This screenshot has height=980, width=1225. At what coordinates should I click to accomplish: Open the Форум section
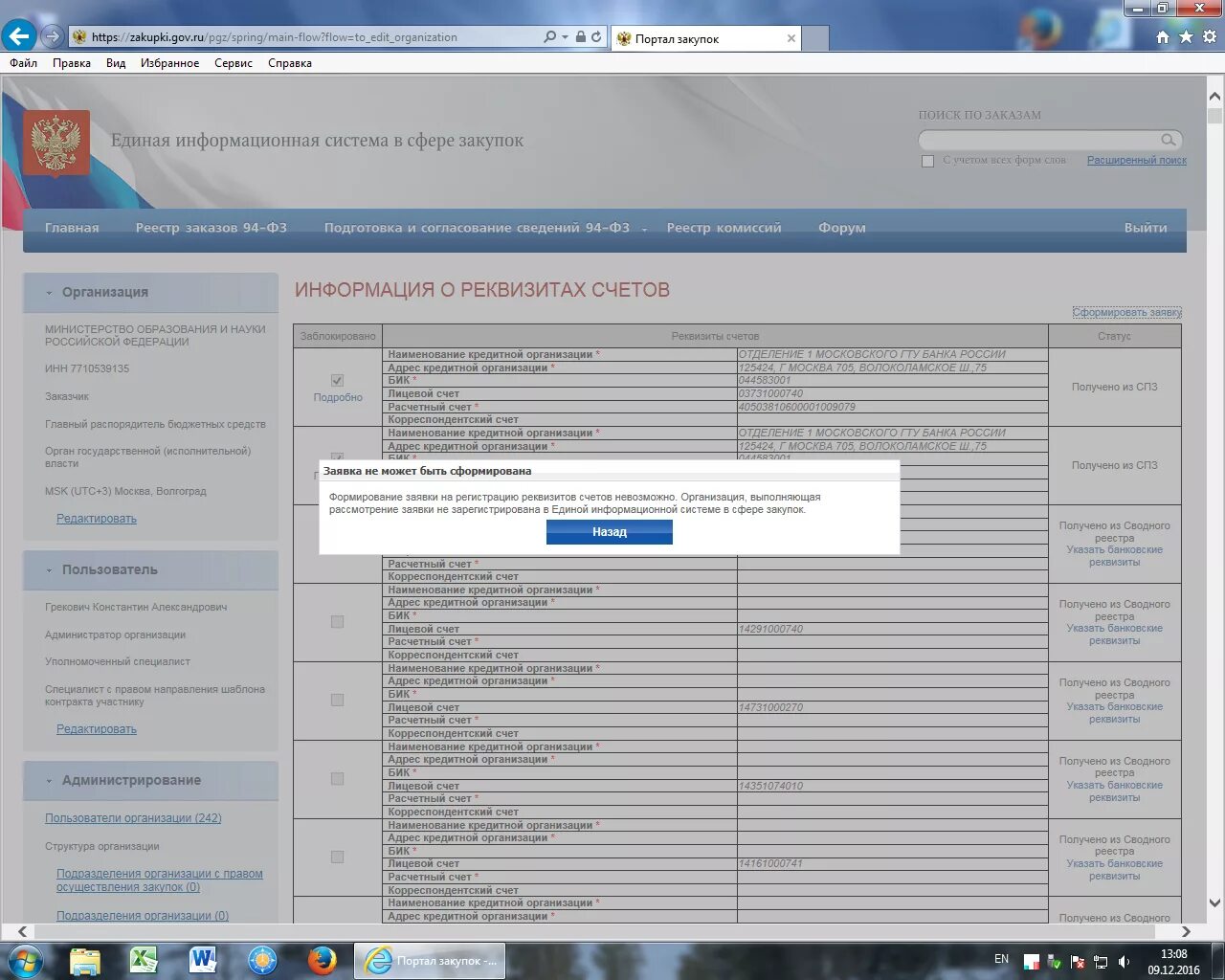[842, 228]
